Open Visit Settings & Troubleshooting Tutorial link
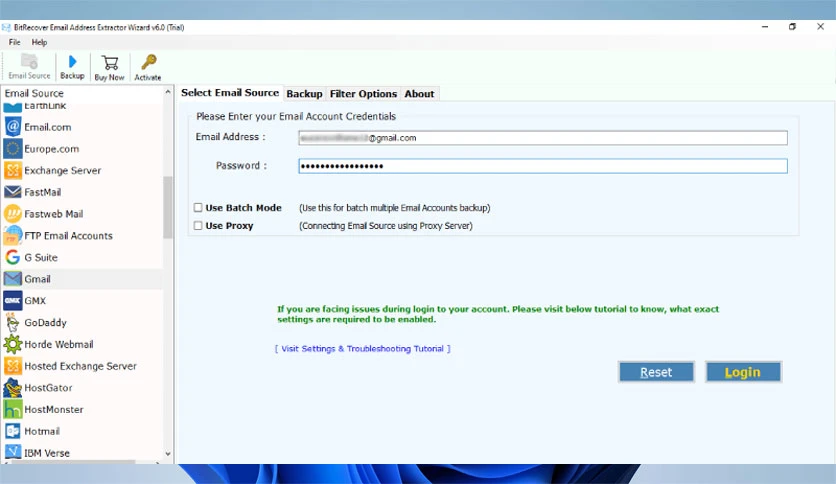Image resolution: width=836 pixels, height=484 pixels. [x=363, y=349]
